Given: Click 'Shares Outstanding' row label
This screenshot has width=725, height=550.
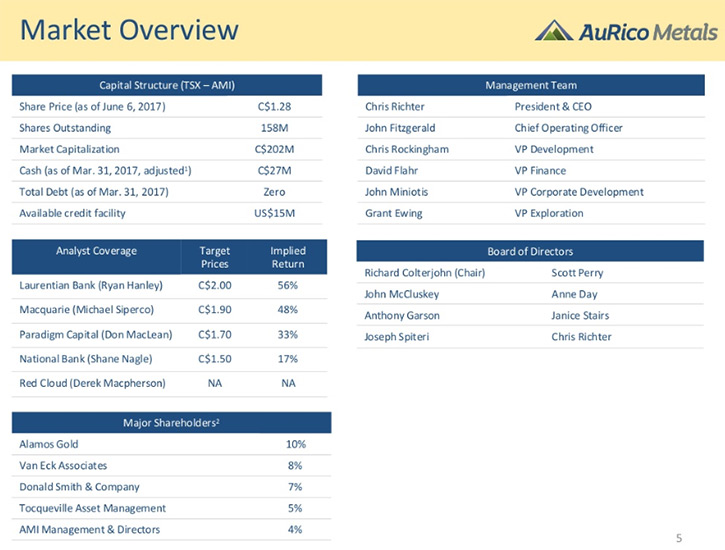Looking at the screenshot, I should [x=65, y=128].
